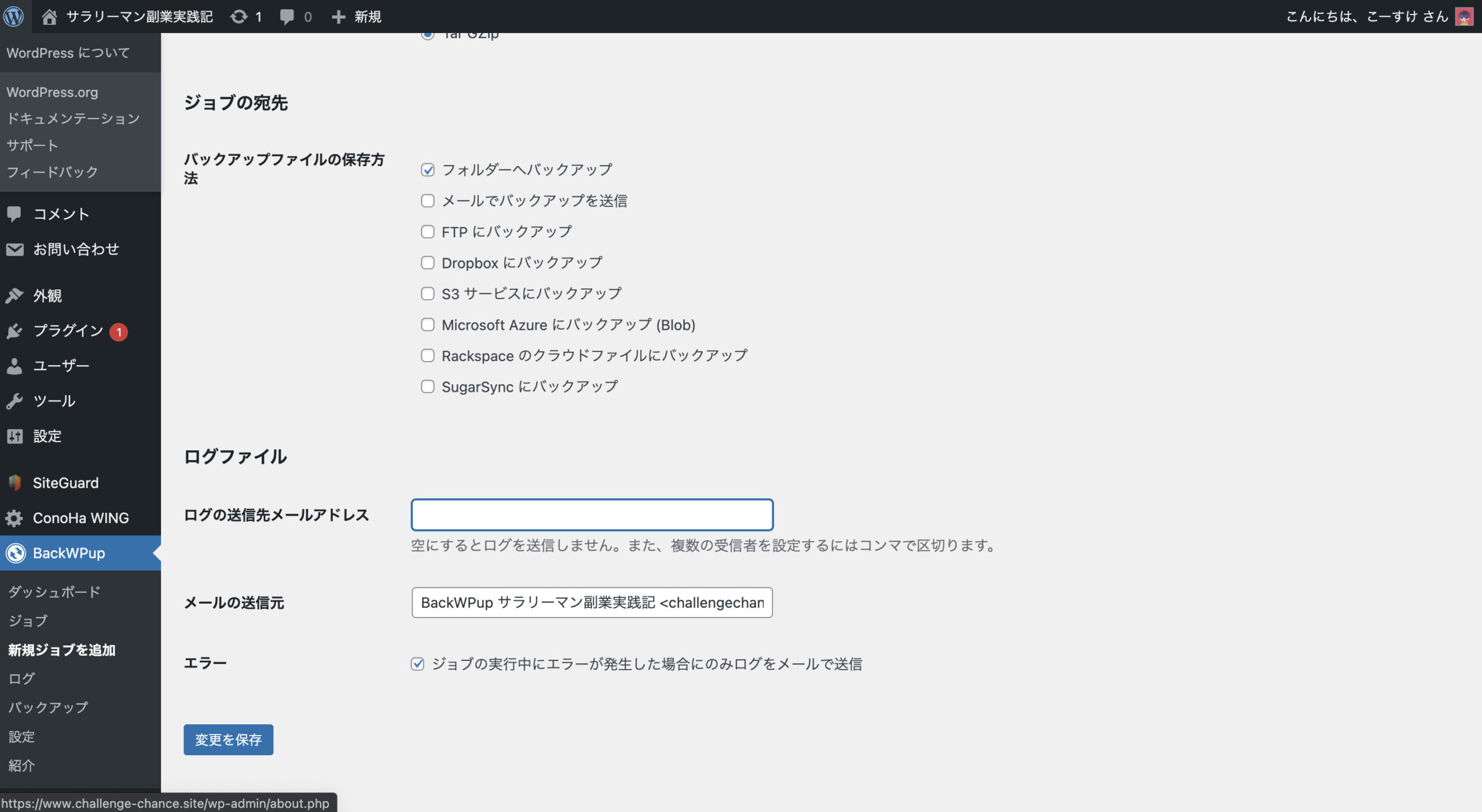Click the updates refresh icon
The height and width of the screenshot is (812, 1482).
coord(239,17)
